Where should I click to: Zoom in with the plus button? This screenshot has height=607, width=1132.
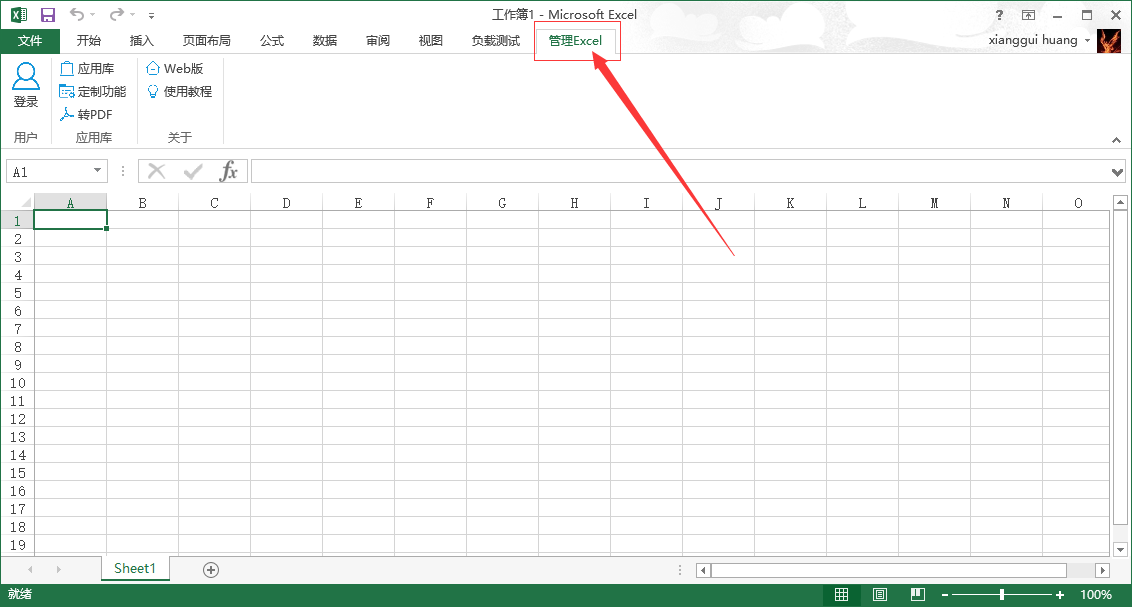1060,595
